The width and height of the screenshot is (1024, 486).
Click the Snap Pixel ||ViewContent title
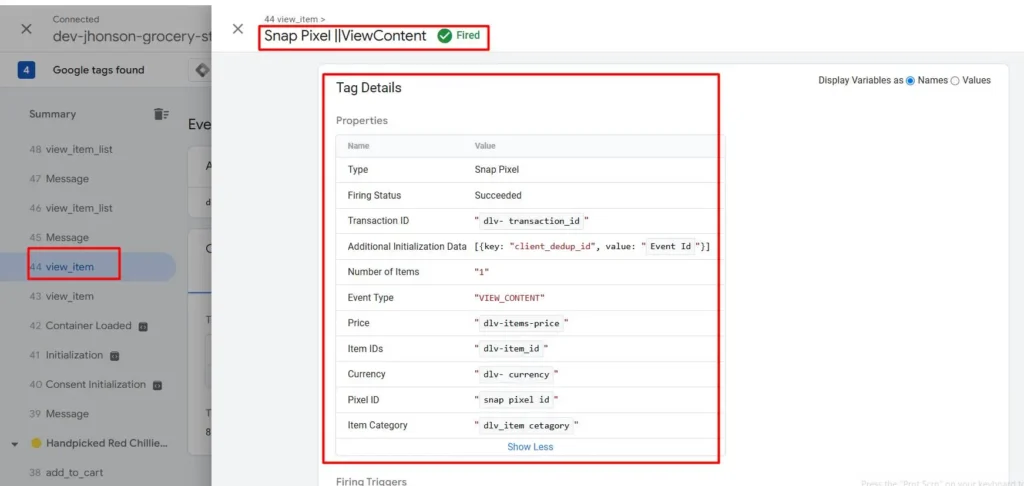(x=345, y=36)
